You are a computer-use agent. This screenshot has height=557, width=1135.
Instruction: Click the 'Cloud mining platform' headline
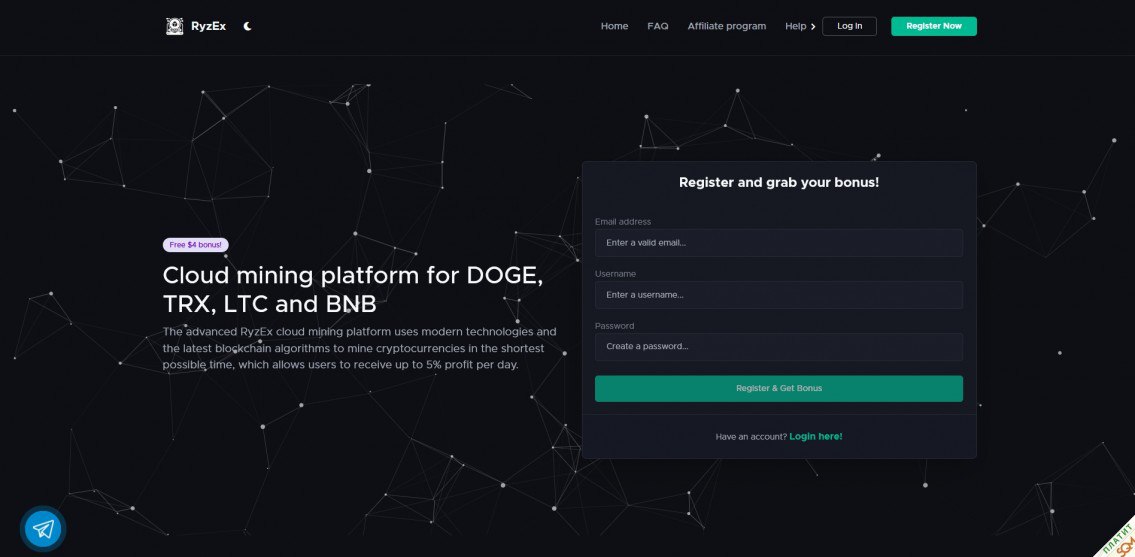[353, 289]
